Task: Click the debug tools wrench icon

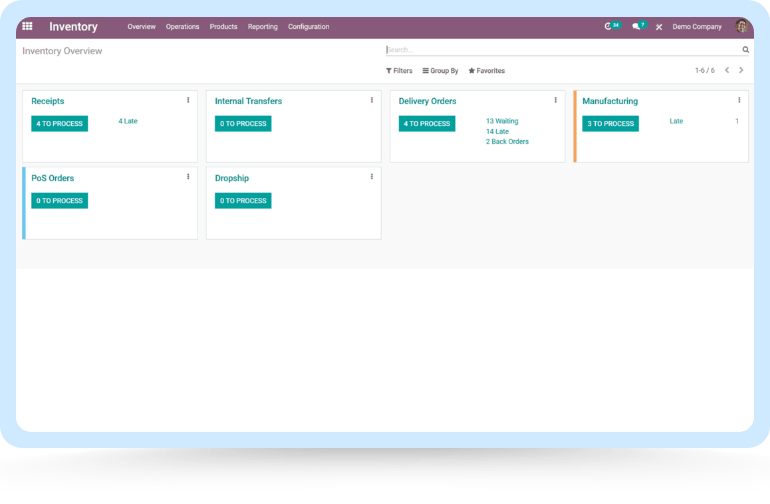Action: pyautogui.click(x=659, y=27)
